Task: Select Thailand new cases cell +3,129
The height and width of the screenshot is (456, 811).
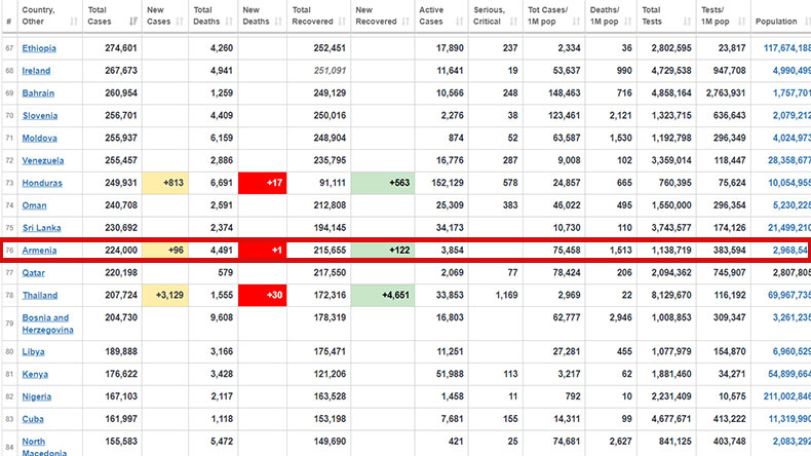Action: click(x=165, y=295)
